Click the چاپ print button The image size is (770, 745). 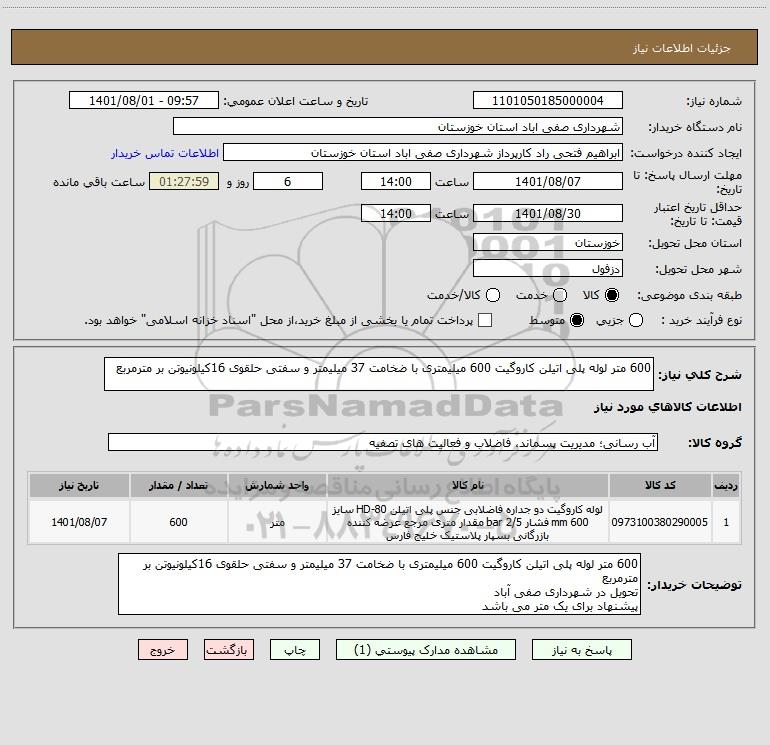coord(295,650)
